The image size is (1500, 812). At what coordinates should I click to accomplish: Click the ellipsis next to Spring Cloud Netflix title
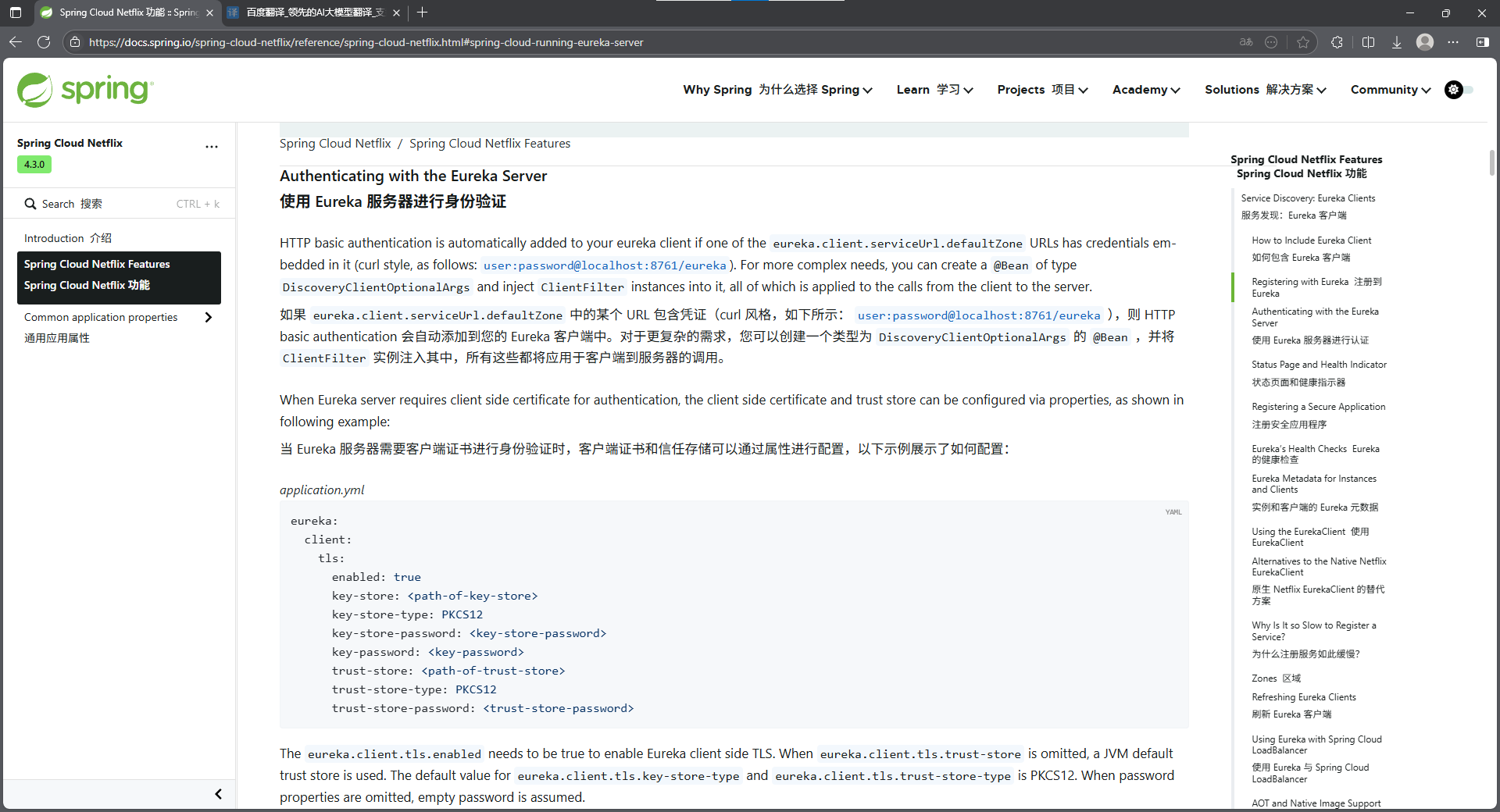(211, 147)
